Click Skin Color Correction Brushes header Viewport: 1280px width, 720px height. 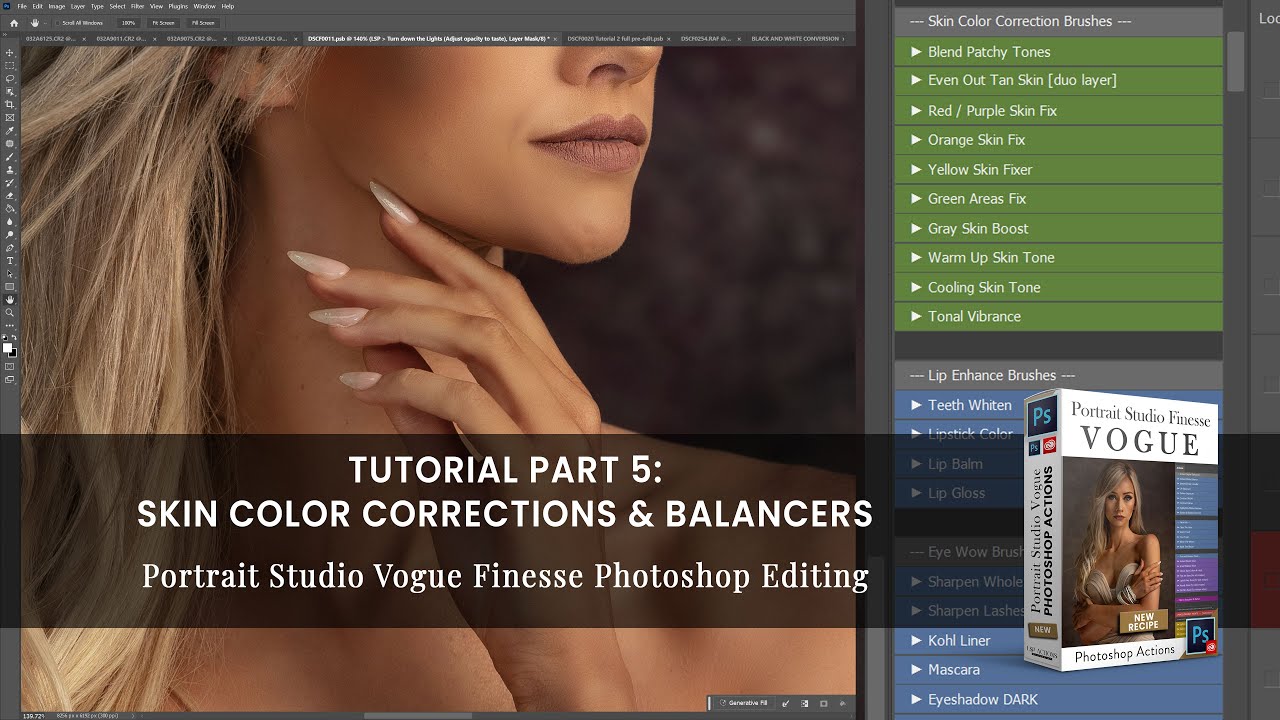1059,21
